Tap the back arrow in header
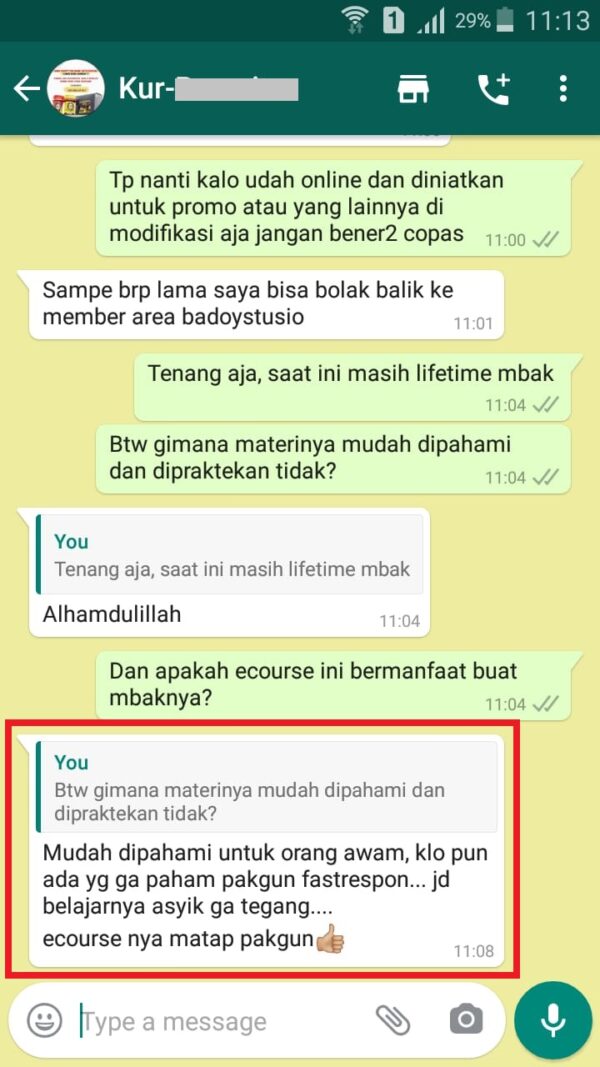The height and width of the screenshot is (1067, 600). (26, 89)
